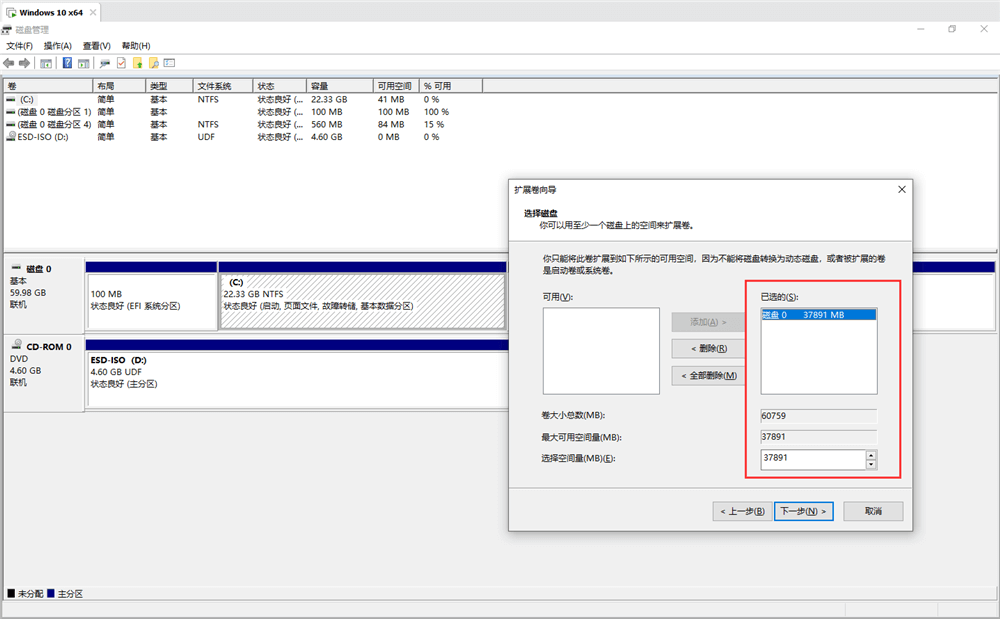
Task: Open the 文件(F) menu
Action: click(19, 46)
